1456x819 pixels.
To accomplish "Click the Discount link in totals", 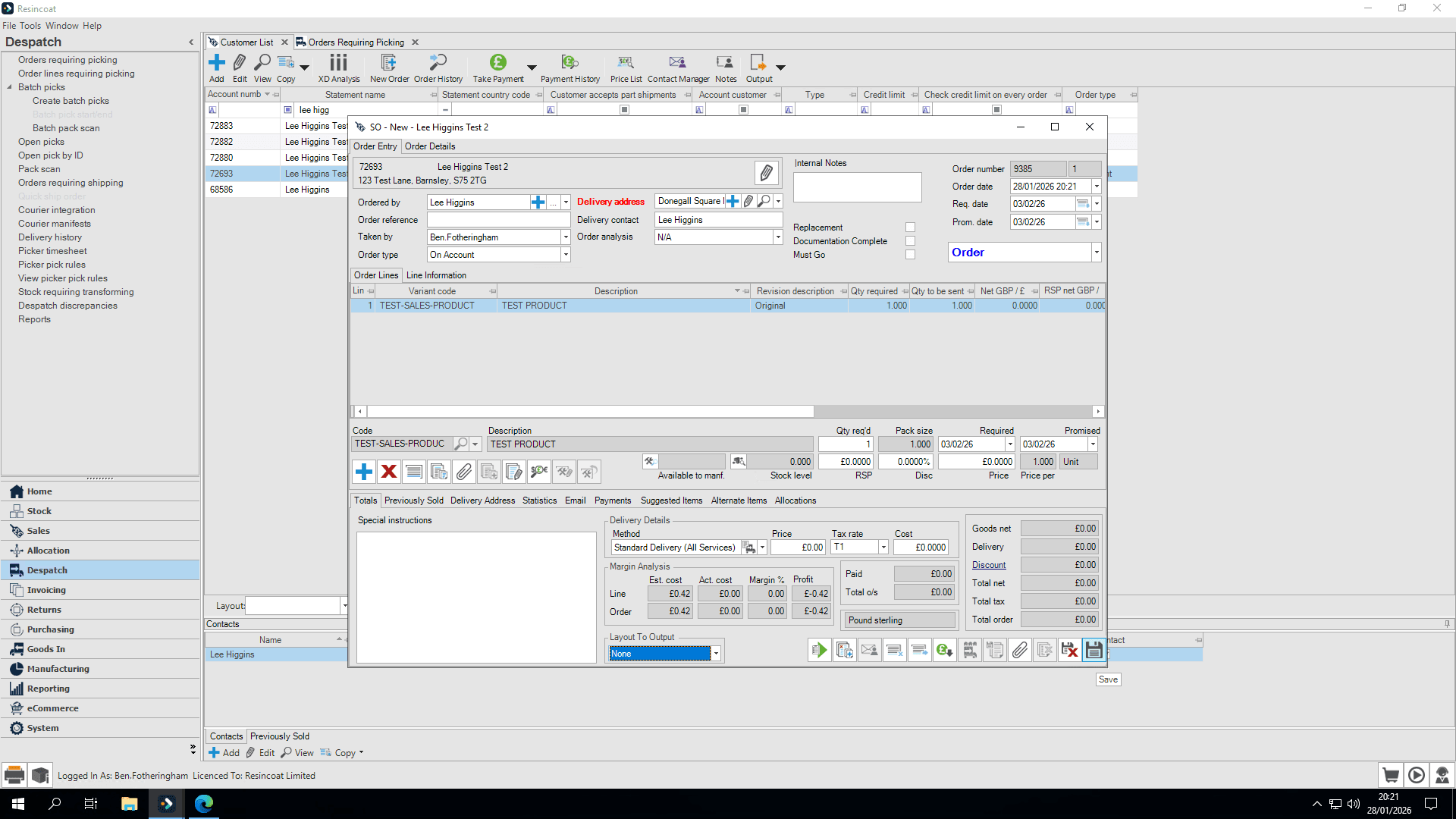I will pyautogui.click(x=989, y=565).
